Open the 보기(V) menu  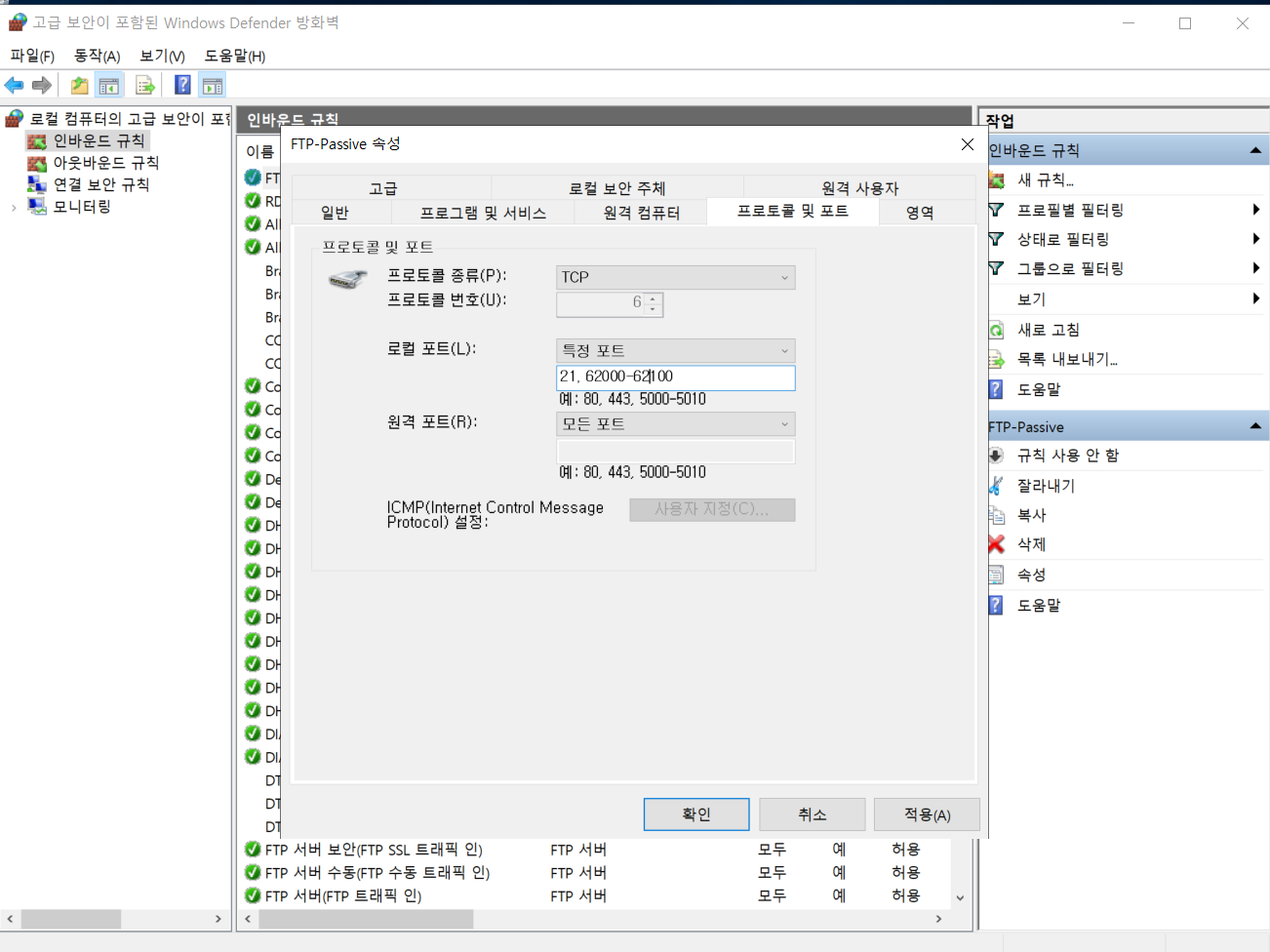tap(162, 56)
